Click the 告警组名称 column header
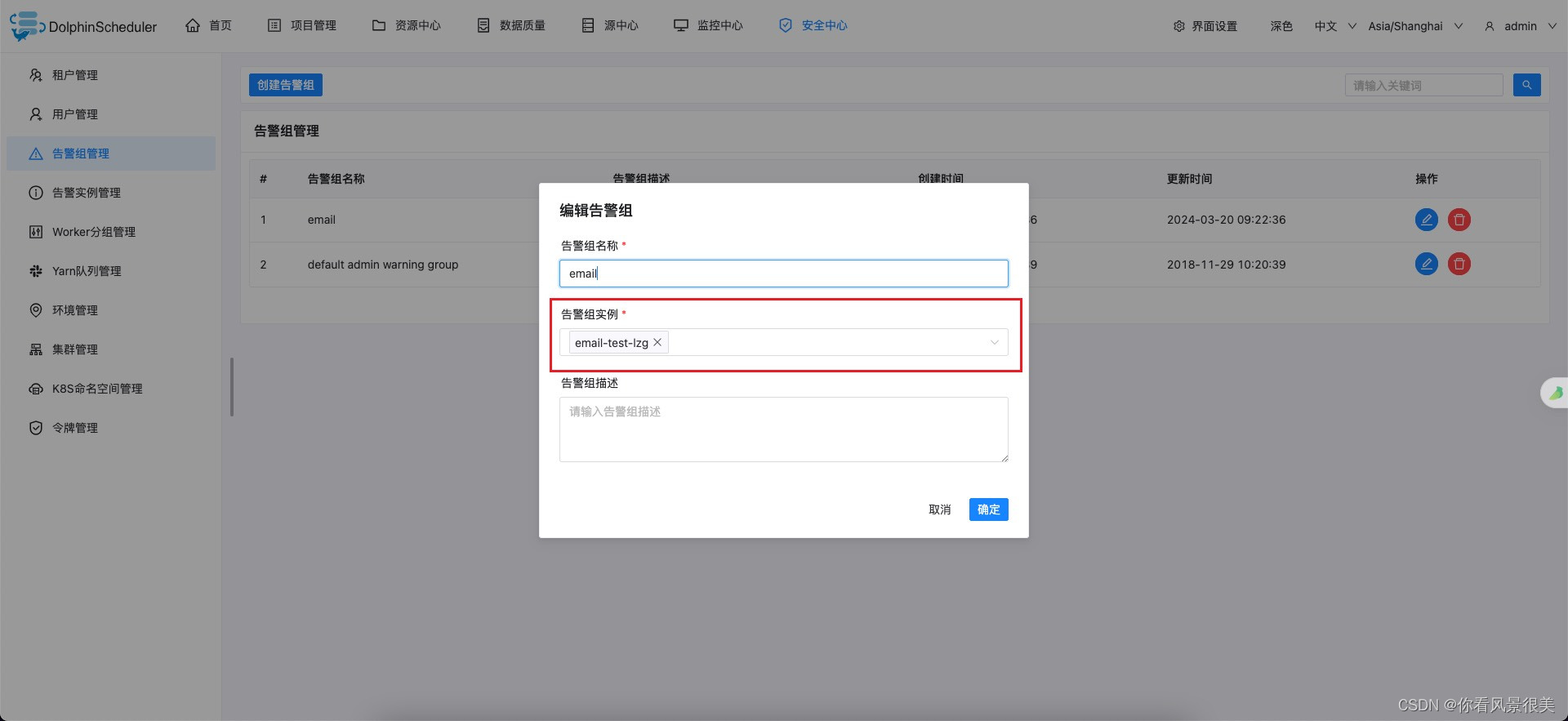1568x721 pixels. click(x=336, y=179)
